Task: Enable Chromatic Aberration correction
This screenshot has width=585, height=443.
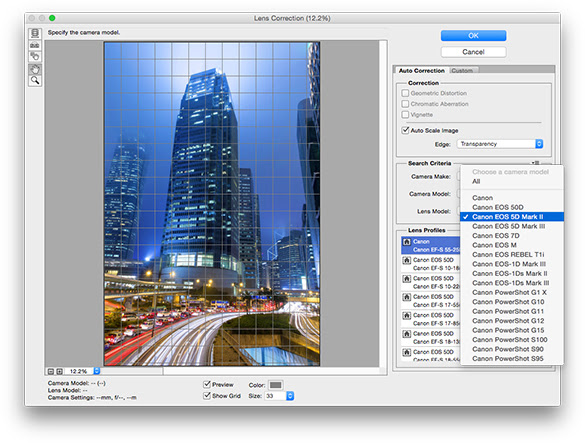Action: click(x=405, y=104)
